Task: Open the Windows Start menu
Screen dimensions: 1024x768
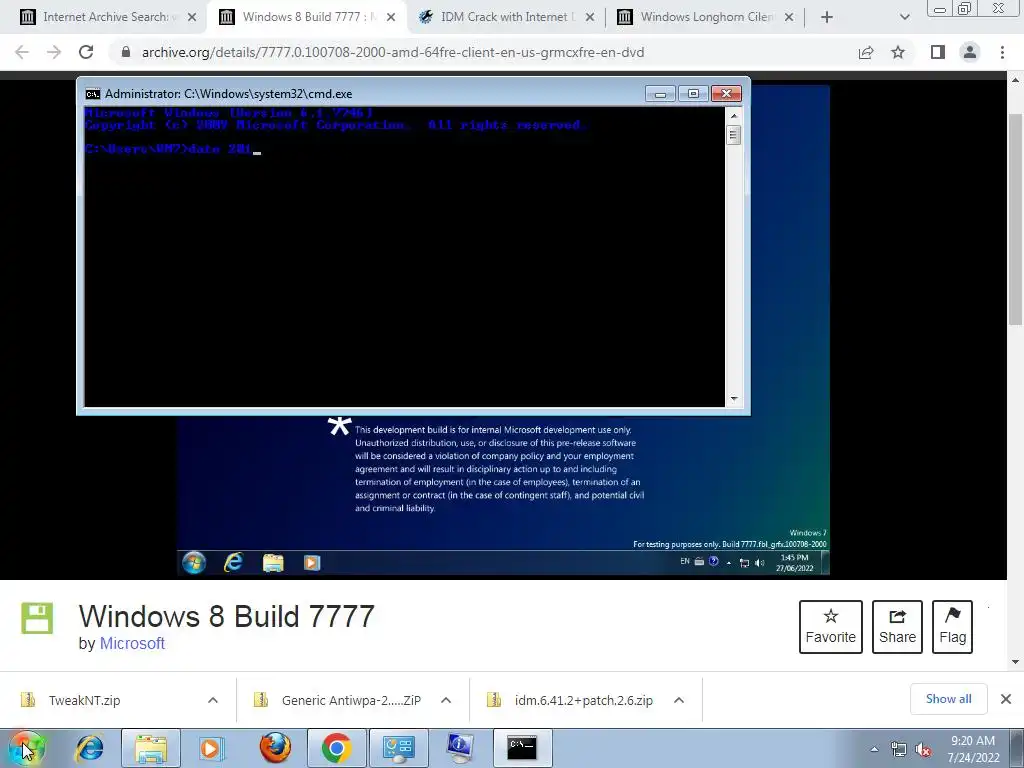Action: (26, 748)
